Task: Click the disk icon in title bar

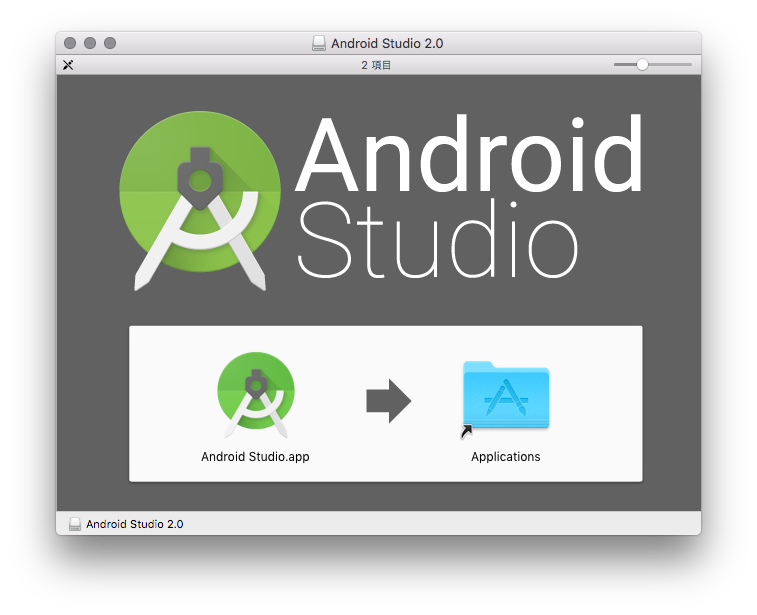Action: [319, 43]
